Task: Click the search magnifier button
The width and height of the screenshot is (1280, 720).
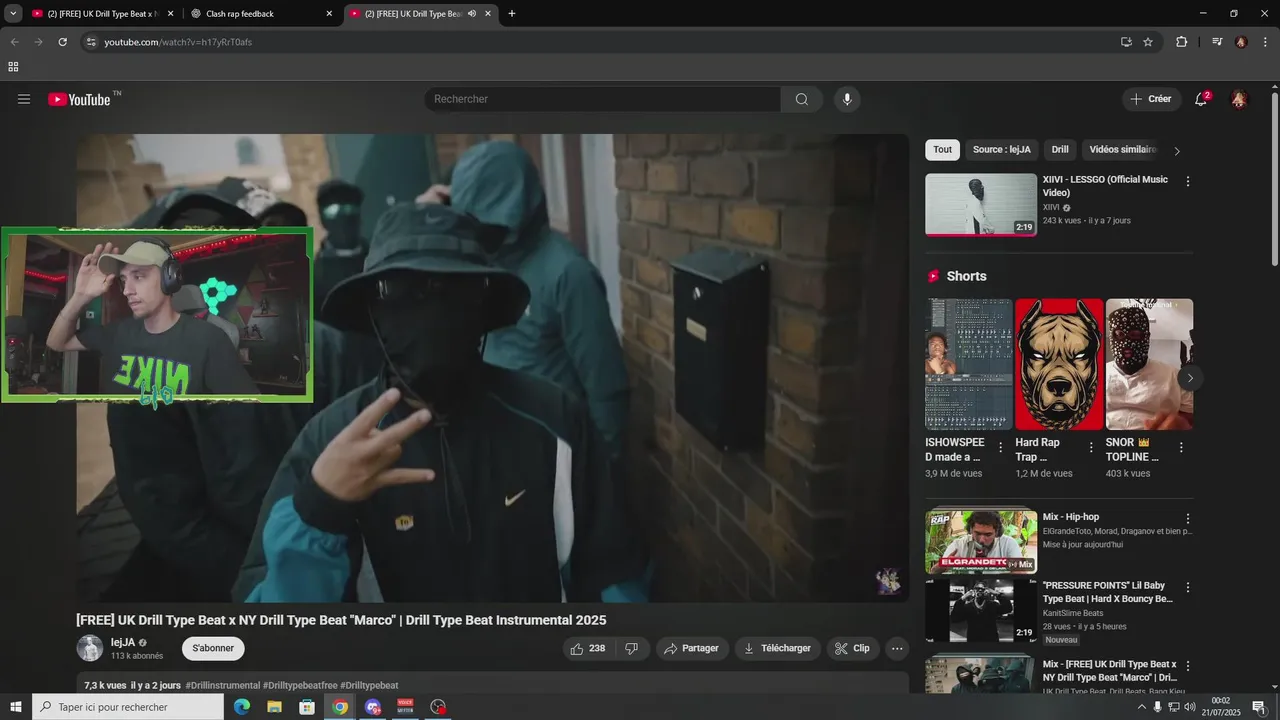Action: [x=802, y=99]
